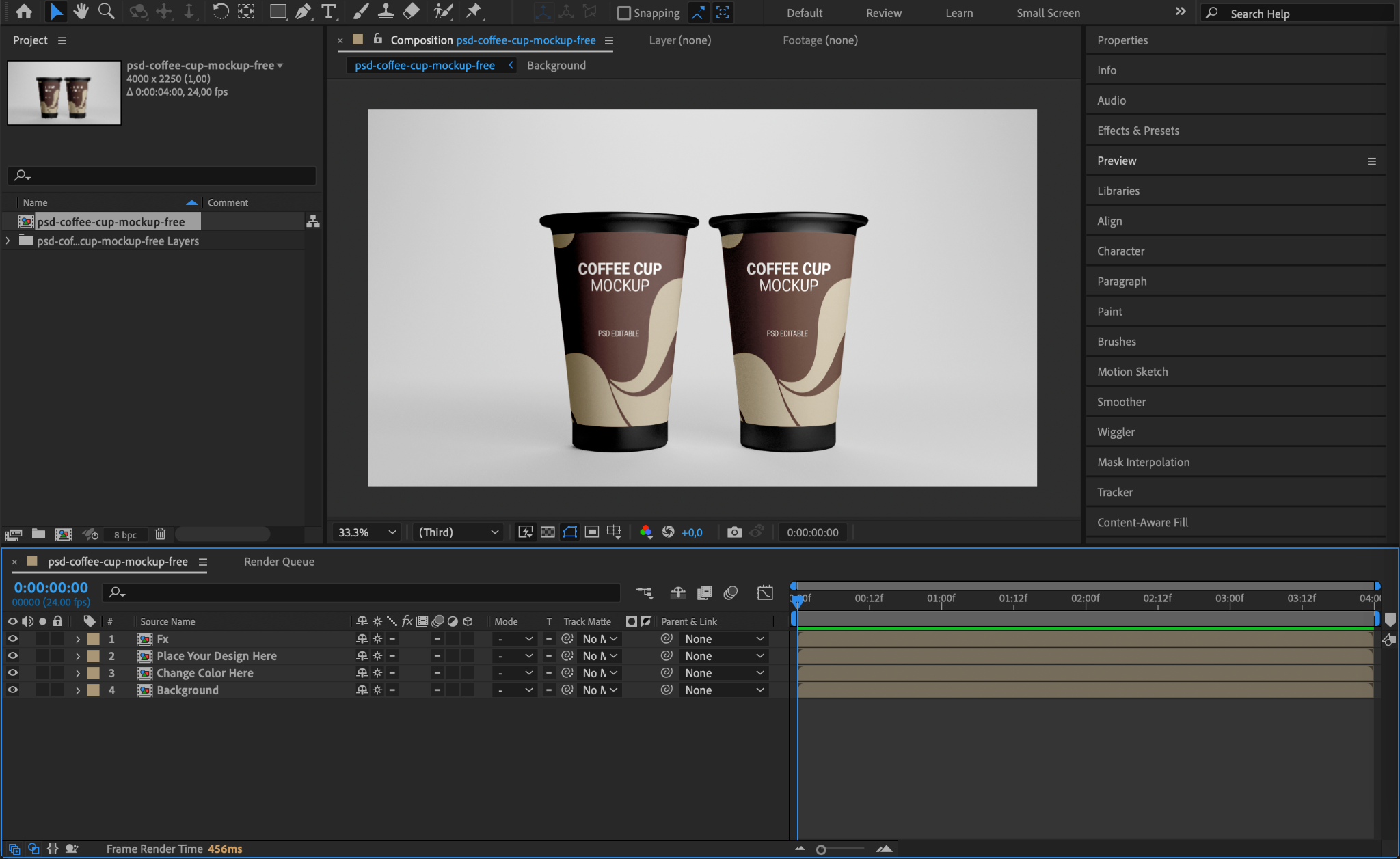The height and width of the screenshot is (859, 1400).
Task: Expand the Change Color Here layer
Action: (77, 673)
